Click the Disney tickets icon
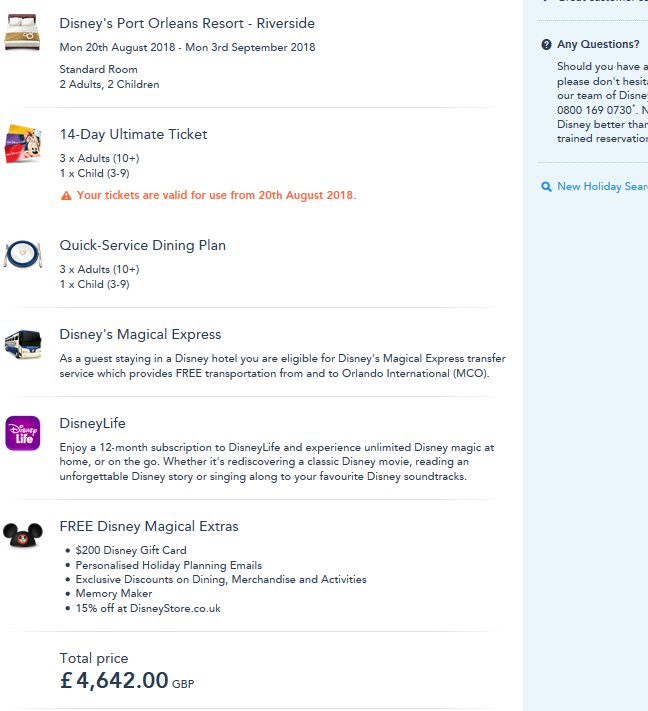The height and width of the screenshot is (711, 648). pyautogui.click(x=23, y=143)
